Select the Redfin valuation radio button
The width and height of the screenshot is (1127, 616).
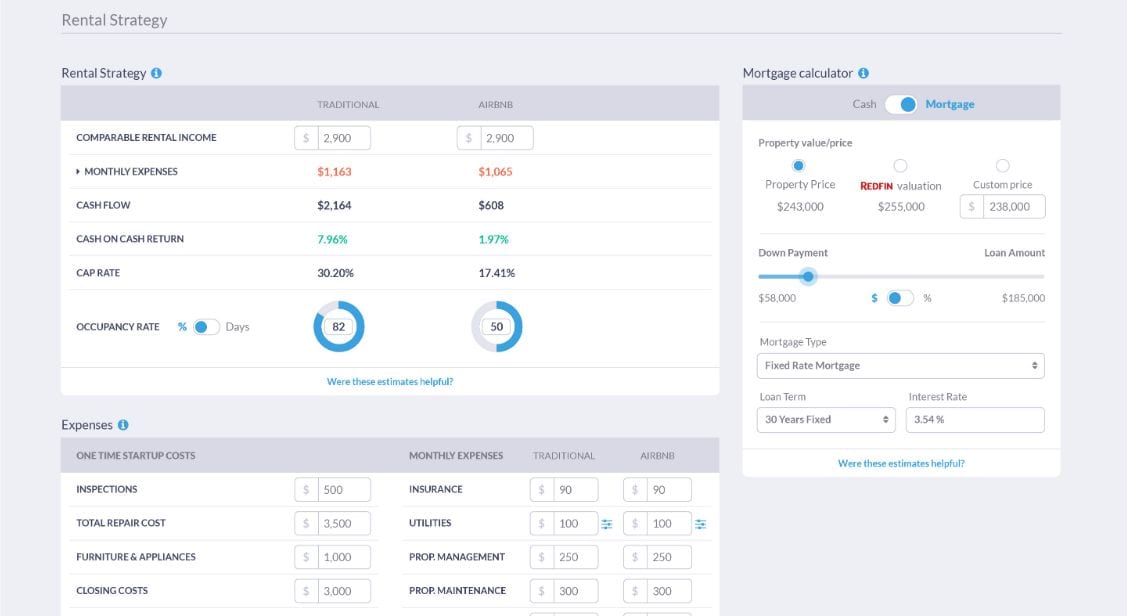[x=900, y=165]
